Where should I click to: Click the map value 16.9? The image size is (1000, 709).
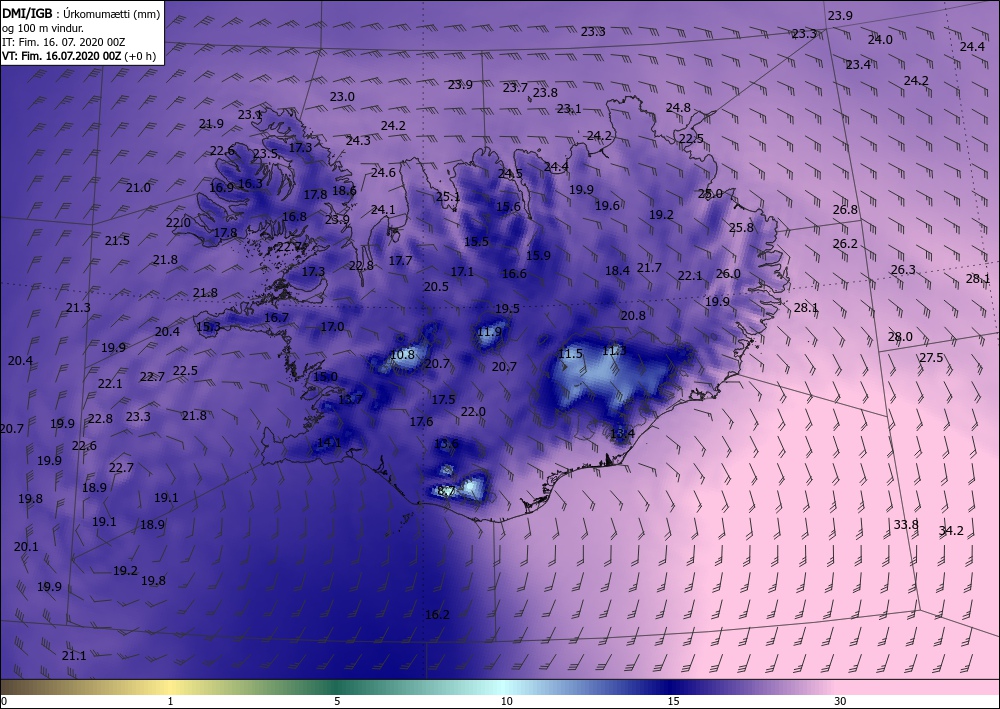[221, 187]
